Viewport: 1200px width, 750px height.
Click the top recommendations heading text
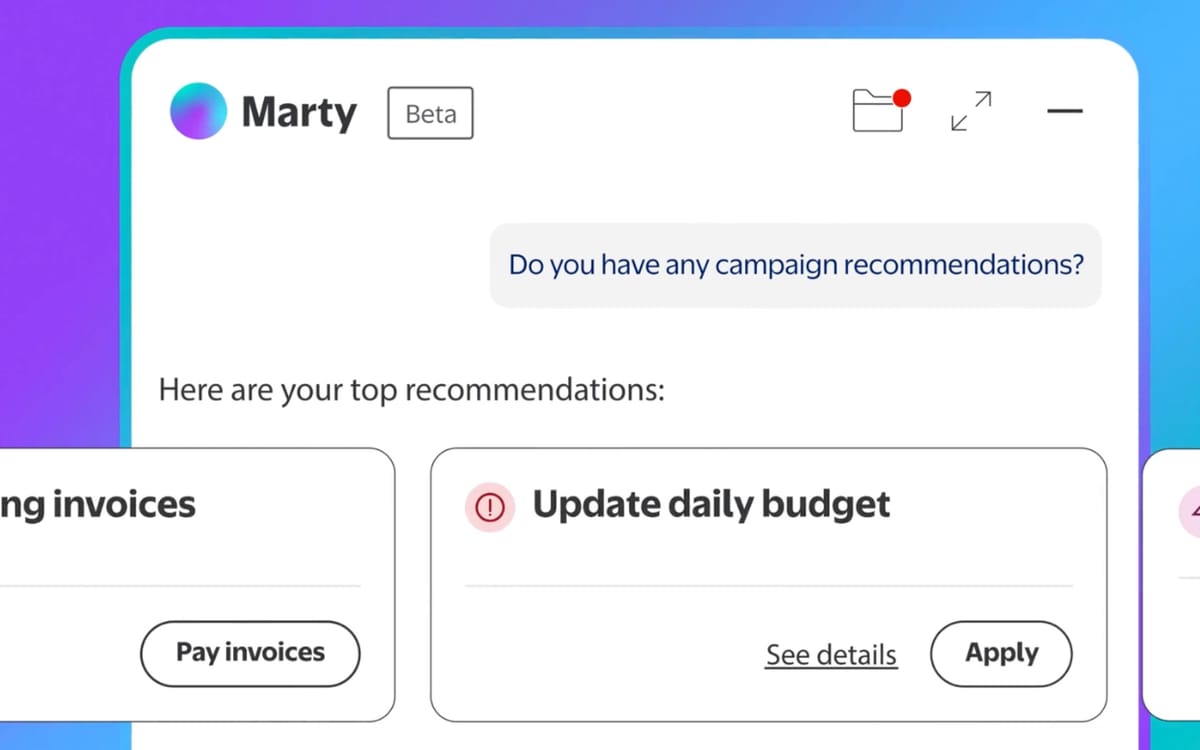pos(410,390)
